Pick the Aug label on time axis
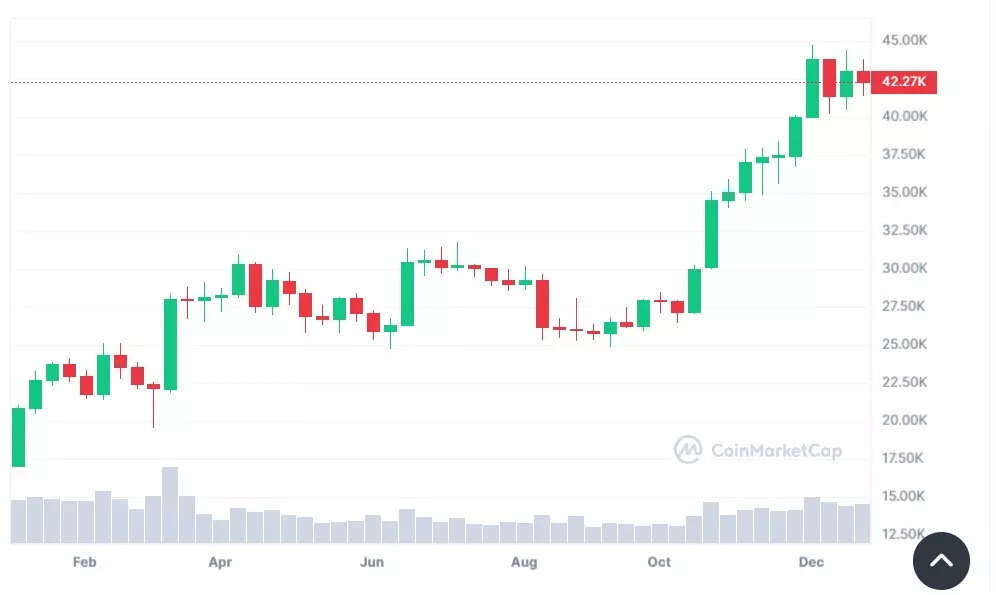 pyautogui.click(x=524, y=563)
